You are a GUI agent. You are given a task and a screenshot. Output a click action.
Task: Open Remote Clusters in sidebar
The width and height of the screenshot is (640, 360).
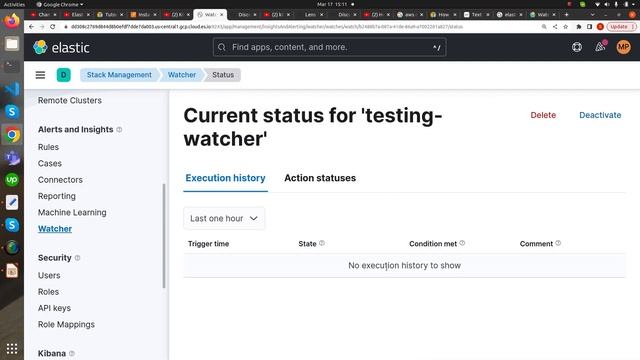point(70,100)
